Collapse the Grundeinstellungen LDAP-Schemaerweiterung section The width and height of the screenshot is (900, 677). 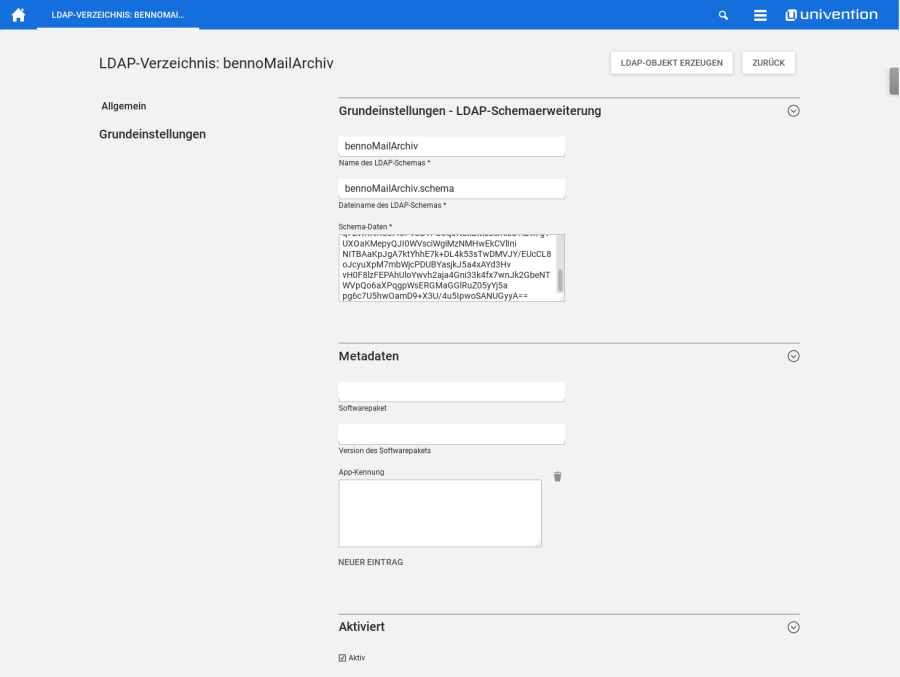point(793,111)
